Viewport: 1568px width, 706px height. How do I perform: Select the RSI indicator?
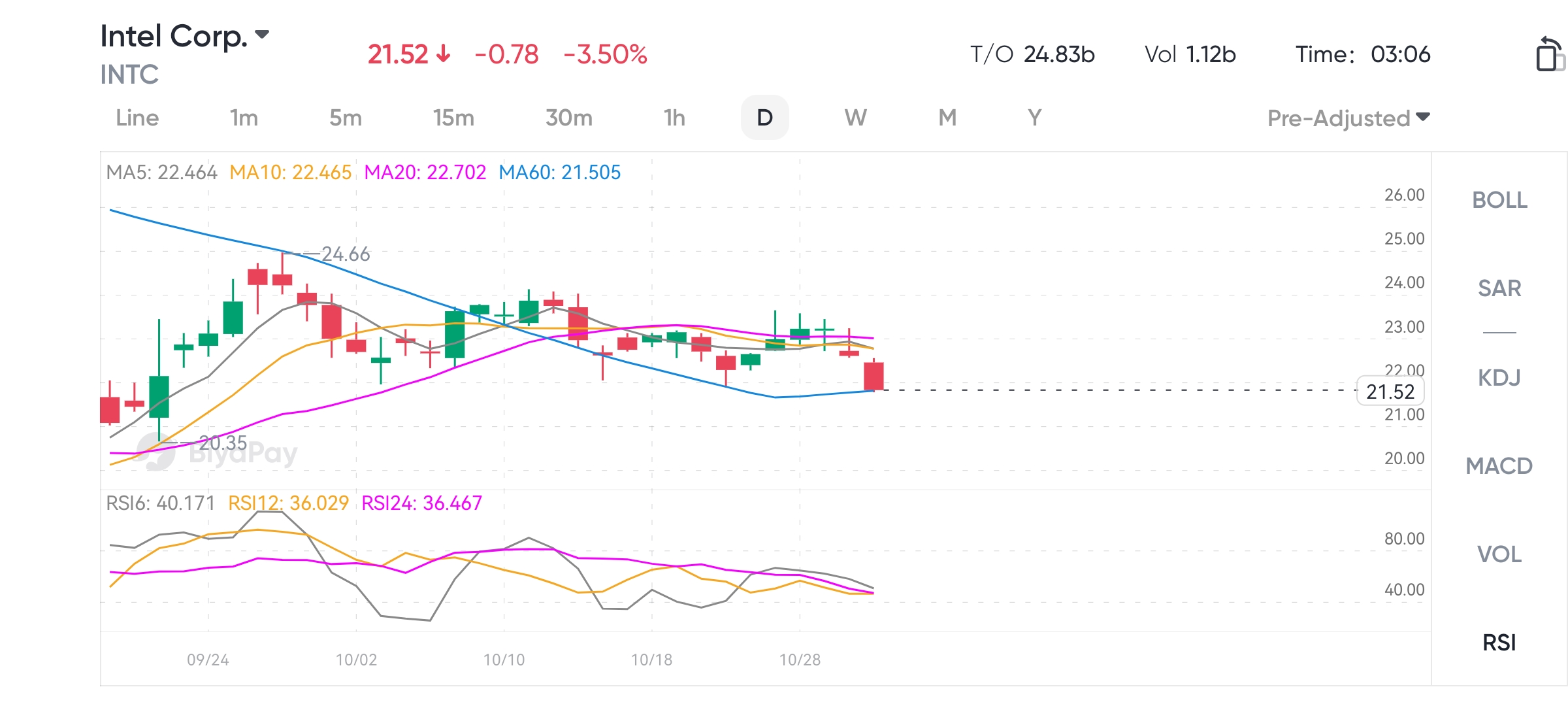[1499, 643]
